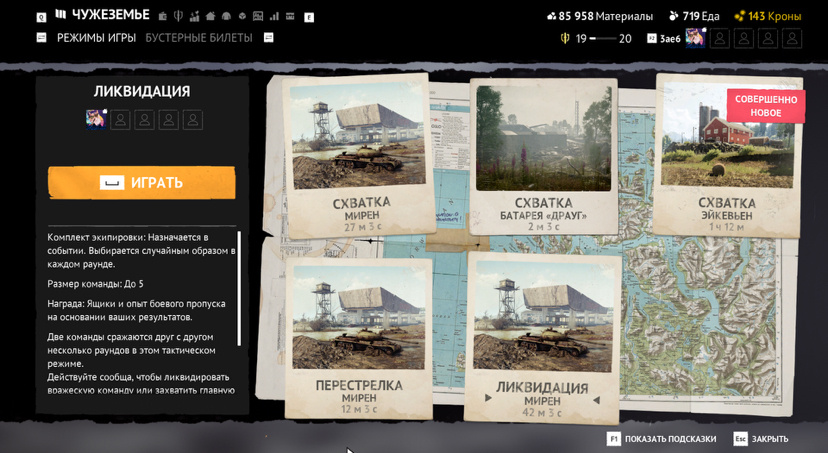828x453 pixels.
Task: Click the key hint right of БУСТЕРНЫЕ БИЛЕТЫ
Action: 269,37
